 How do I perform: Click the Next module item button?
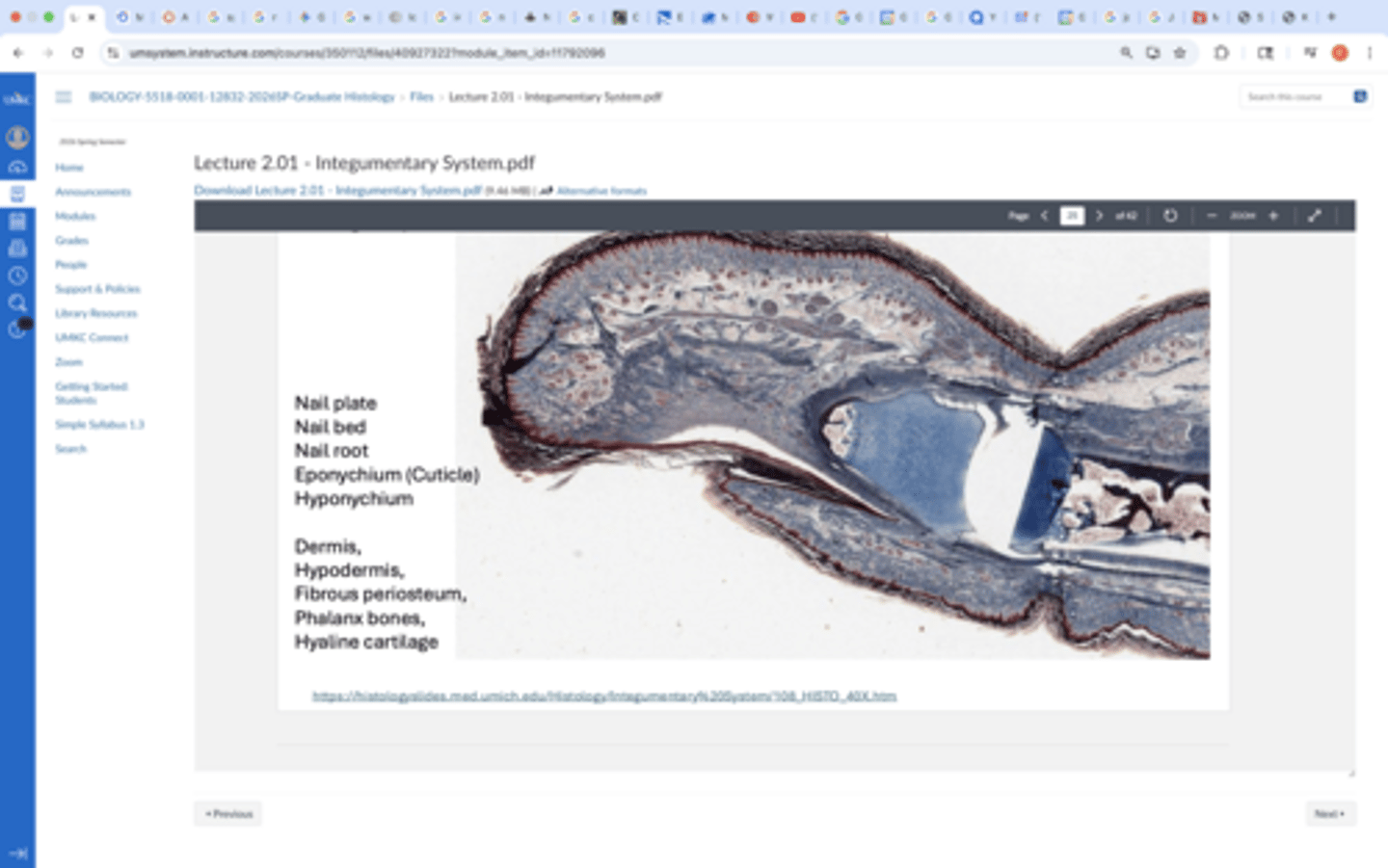point(1330,814)
